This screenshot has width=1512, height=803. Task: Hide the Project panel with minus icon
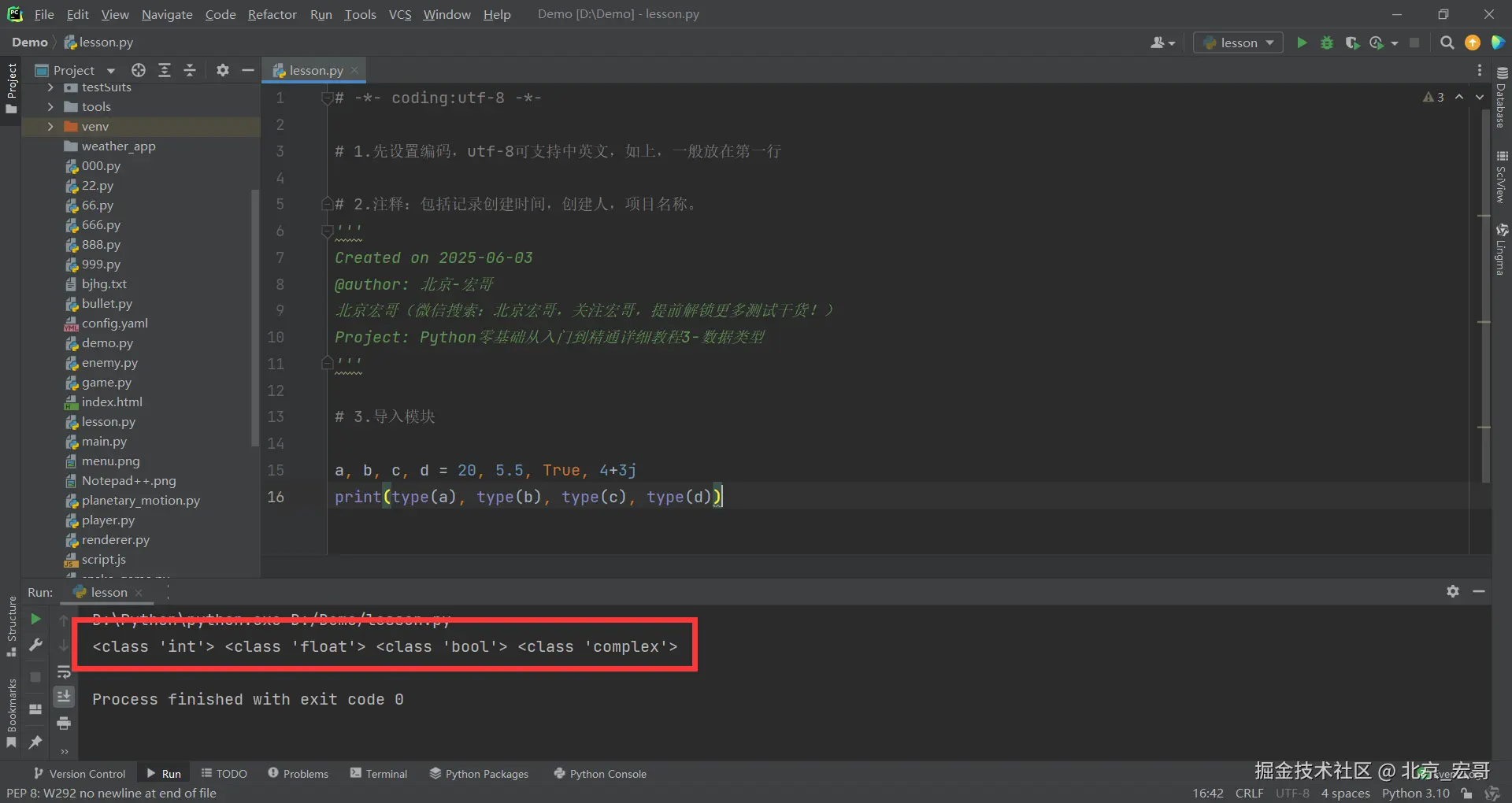click(x=248, y=70)
